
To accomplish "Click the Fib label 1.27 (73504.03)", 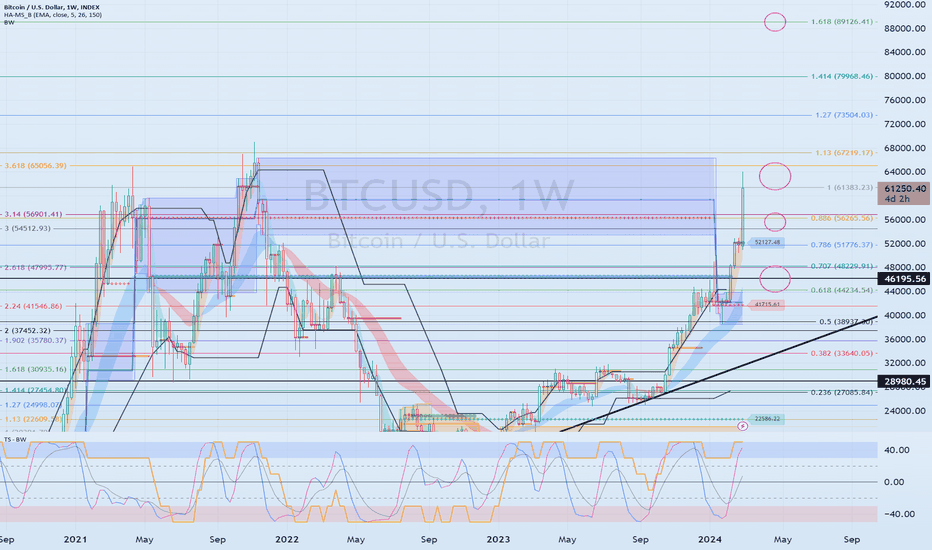I will pos(844,115).
